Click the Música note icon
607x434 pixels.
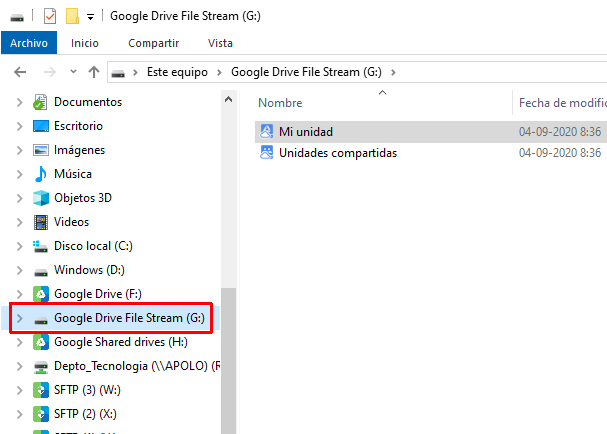tap(41, 174)
